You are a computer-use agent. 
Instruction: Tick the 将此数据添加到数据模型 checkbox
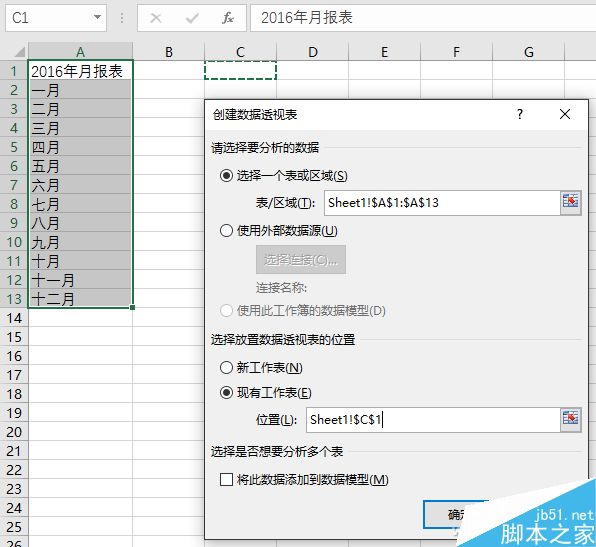pyautogui.click(x=226, y=479)
